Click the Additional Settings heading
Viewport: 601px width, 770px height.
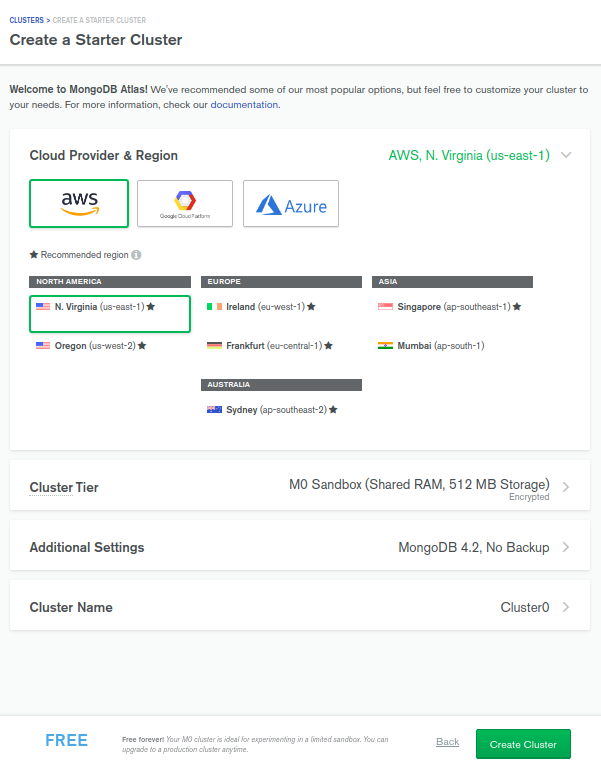pos(87,547)
